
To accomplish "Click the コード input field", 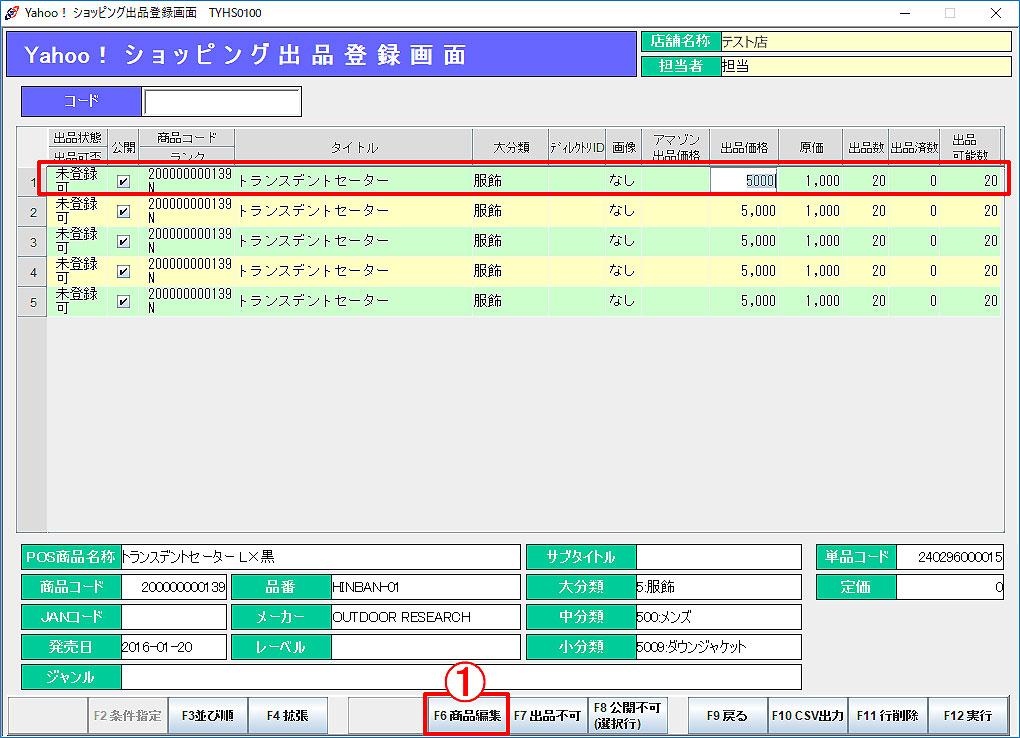I will point(221,102).
